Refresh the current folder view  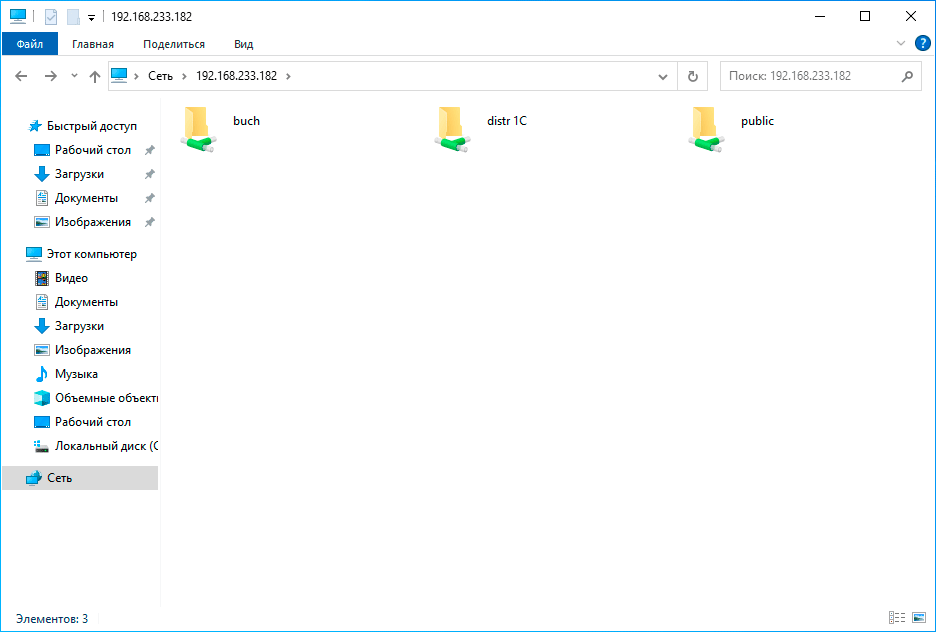[692, 76]
